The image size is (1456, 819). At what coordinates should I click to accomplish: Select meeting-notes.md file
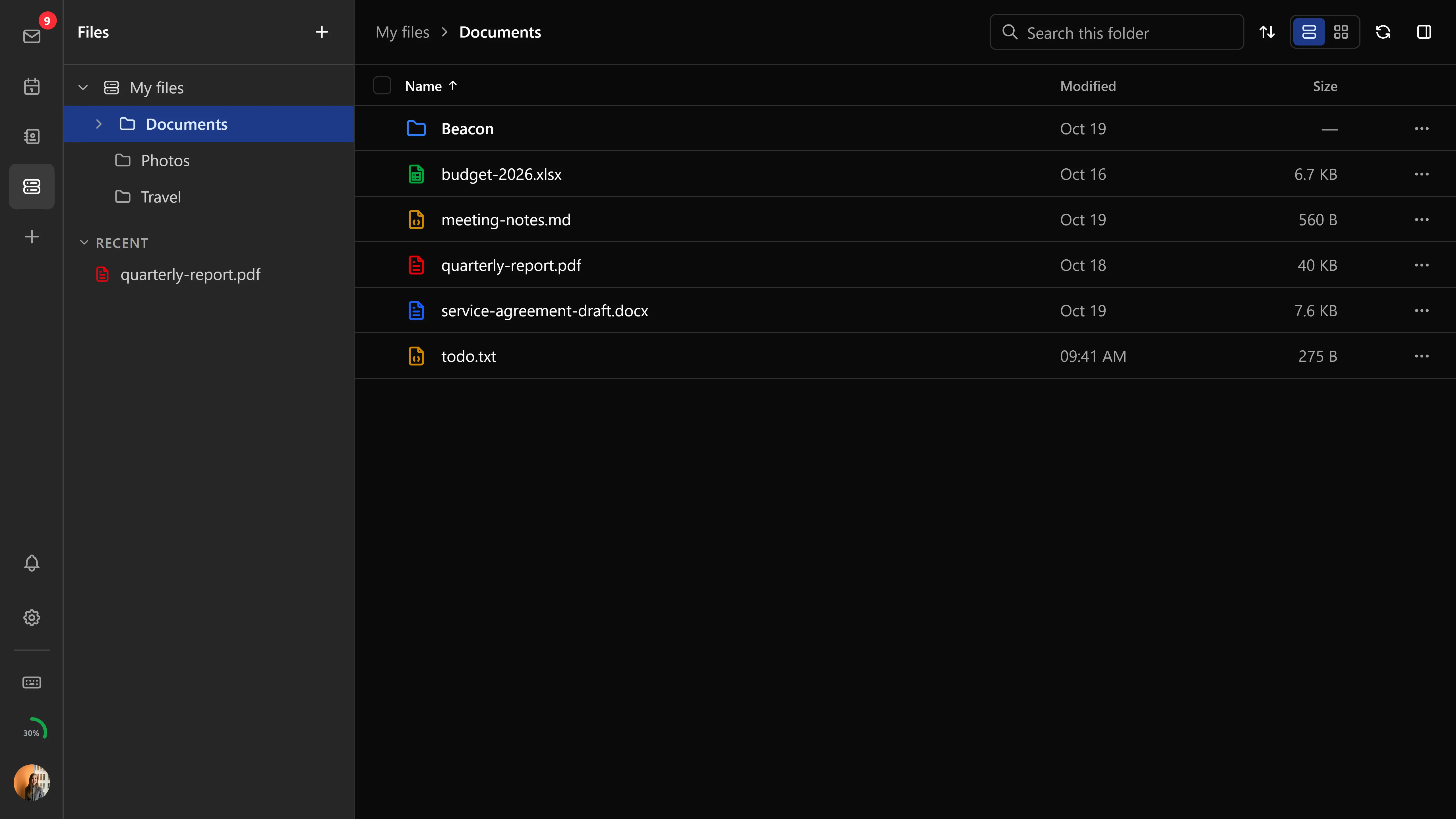click(x=905, y=219)
